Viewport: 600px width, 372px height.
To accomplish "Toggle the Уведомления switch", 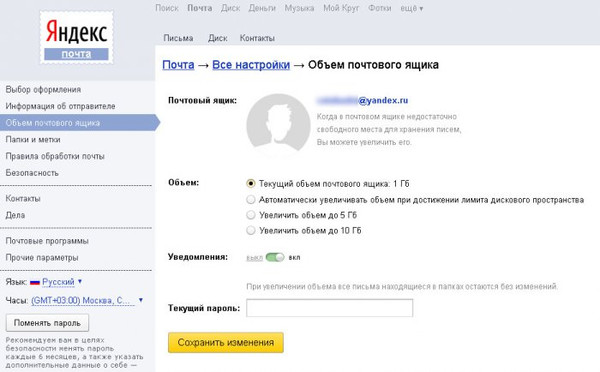I will tap(275, 257).
